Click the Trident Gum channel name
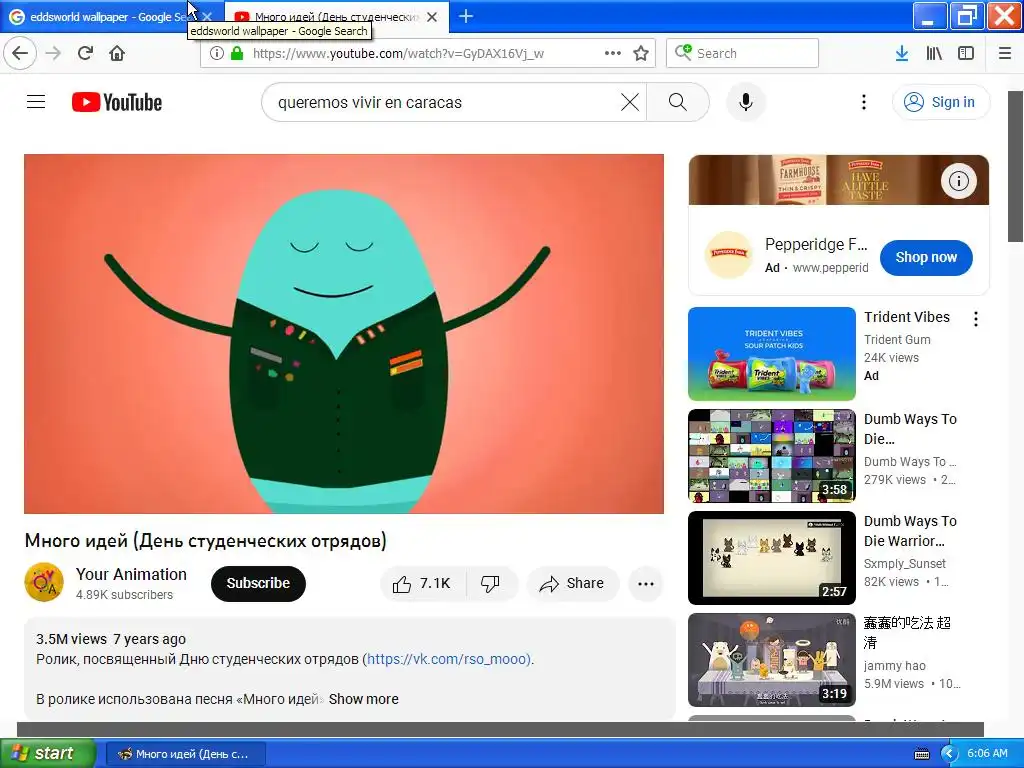The height and width of the screenshot is (768, 1024). click(x=897, y=340)
